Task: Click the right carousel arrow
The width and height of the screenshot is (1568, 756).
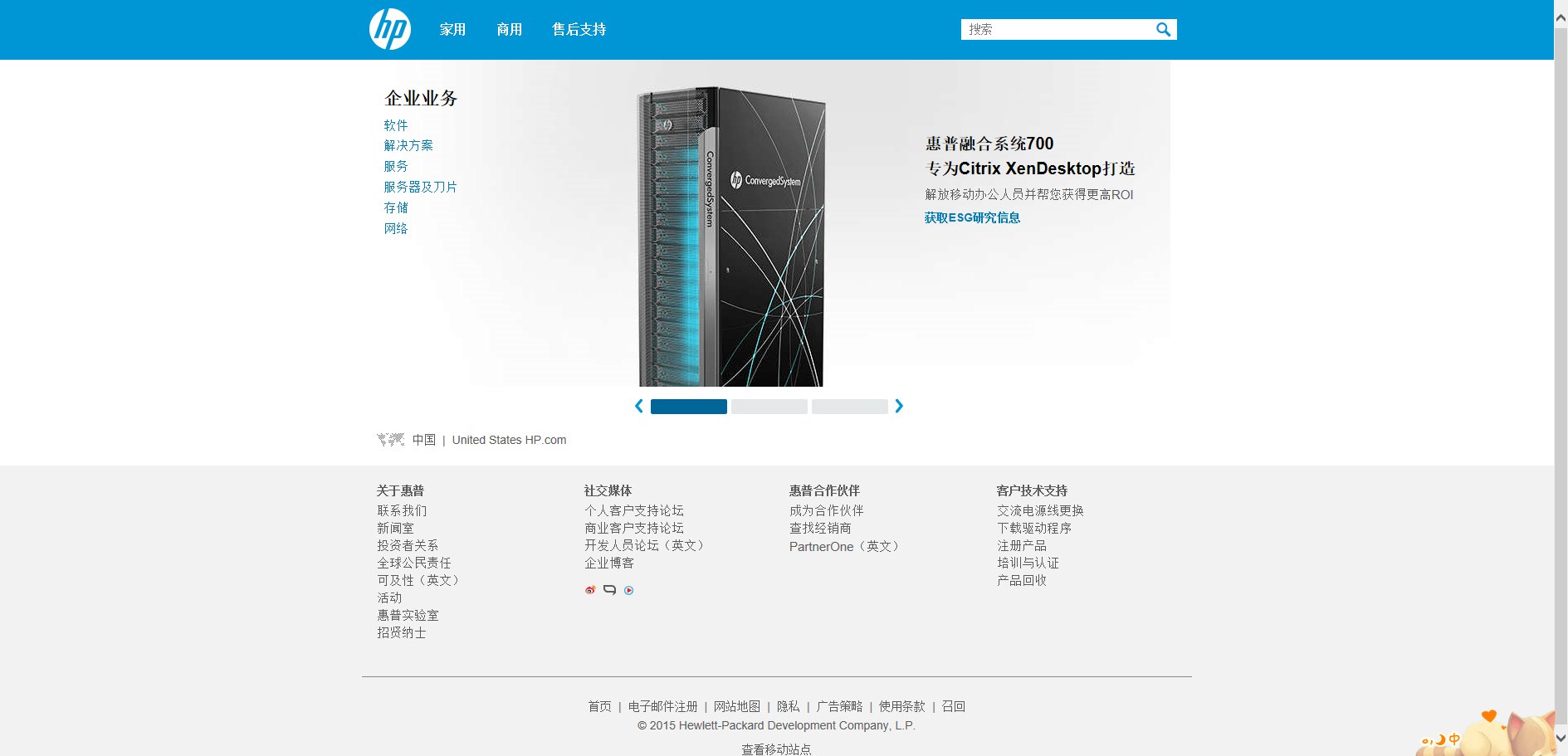Action: tap(899, 407)
